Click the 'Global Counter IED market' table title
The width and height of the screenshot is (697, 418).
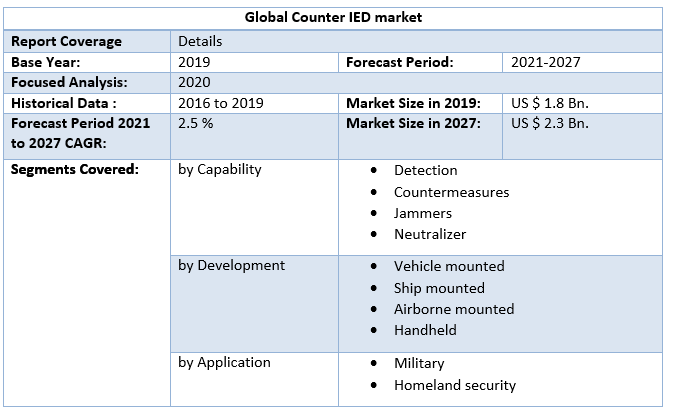335,18
